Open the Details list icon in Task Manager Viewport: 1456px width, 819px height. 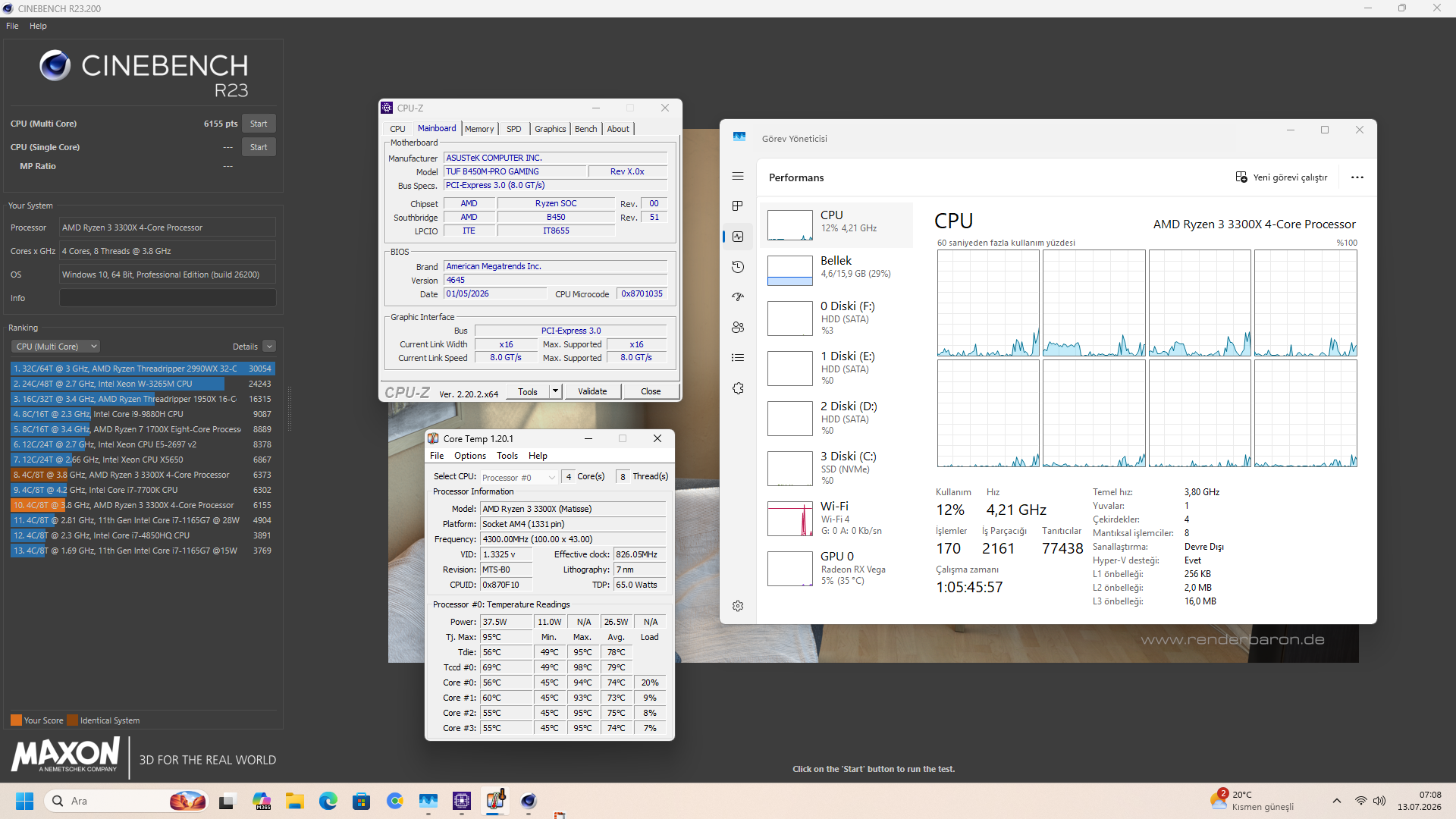coord(738,358)
